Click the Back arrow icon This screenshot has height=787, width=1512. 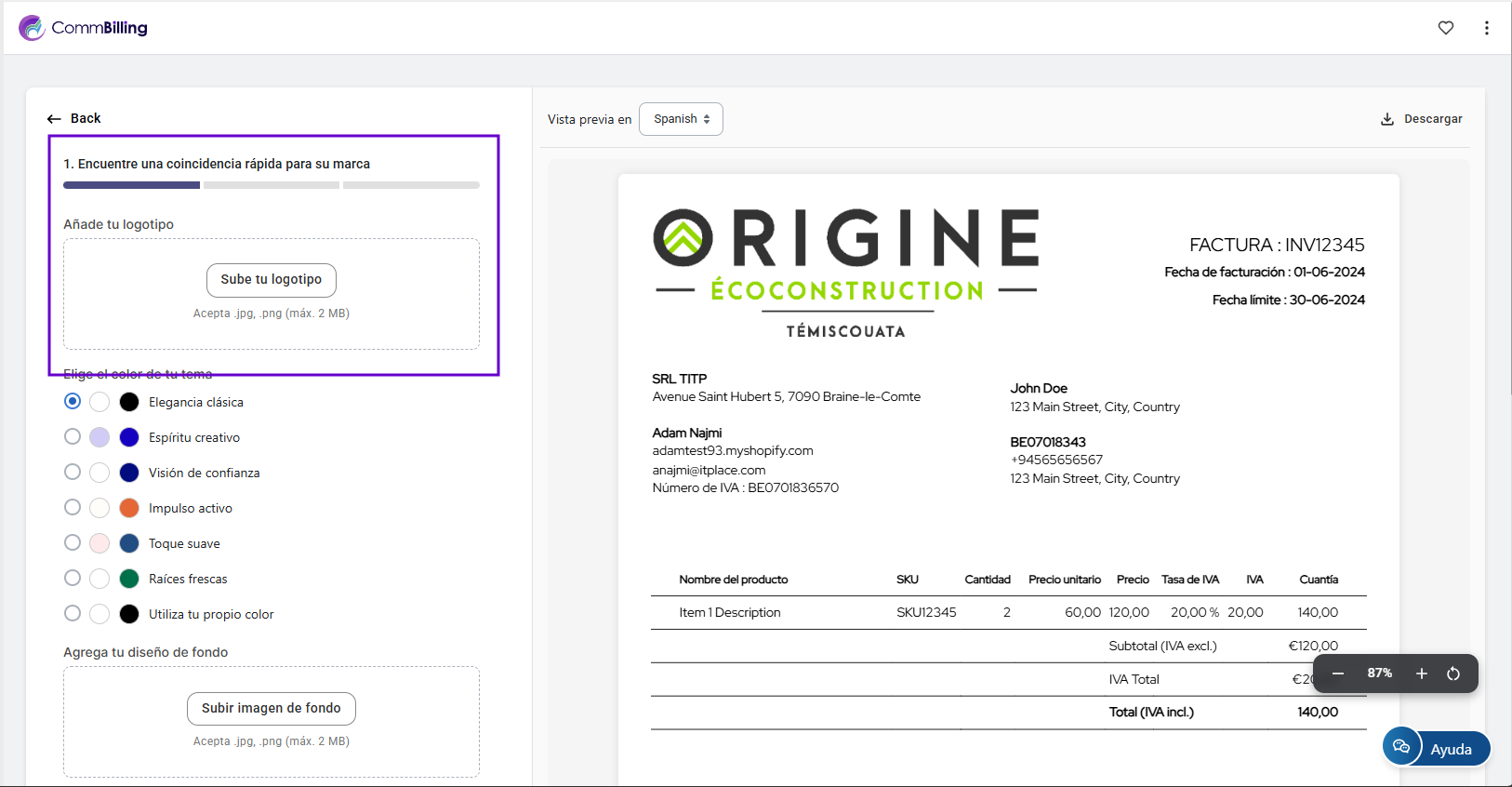point(54,119)
